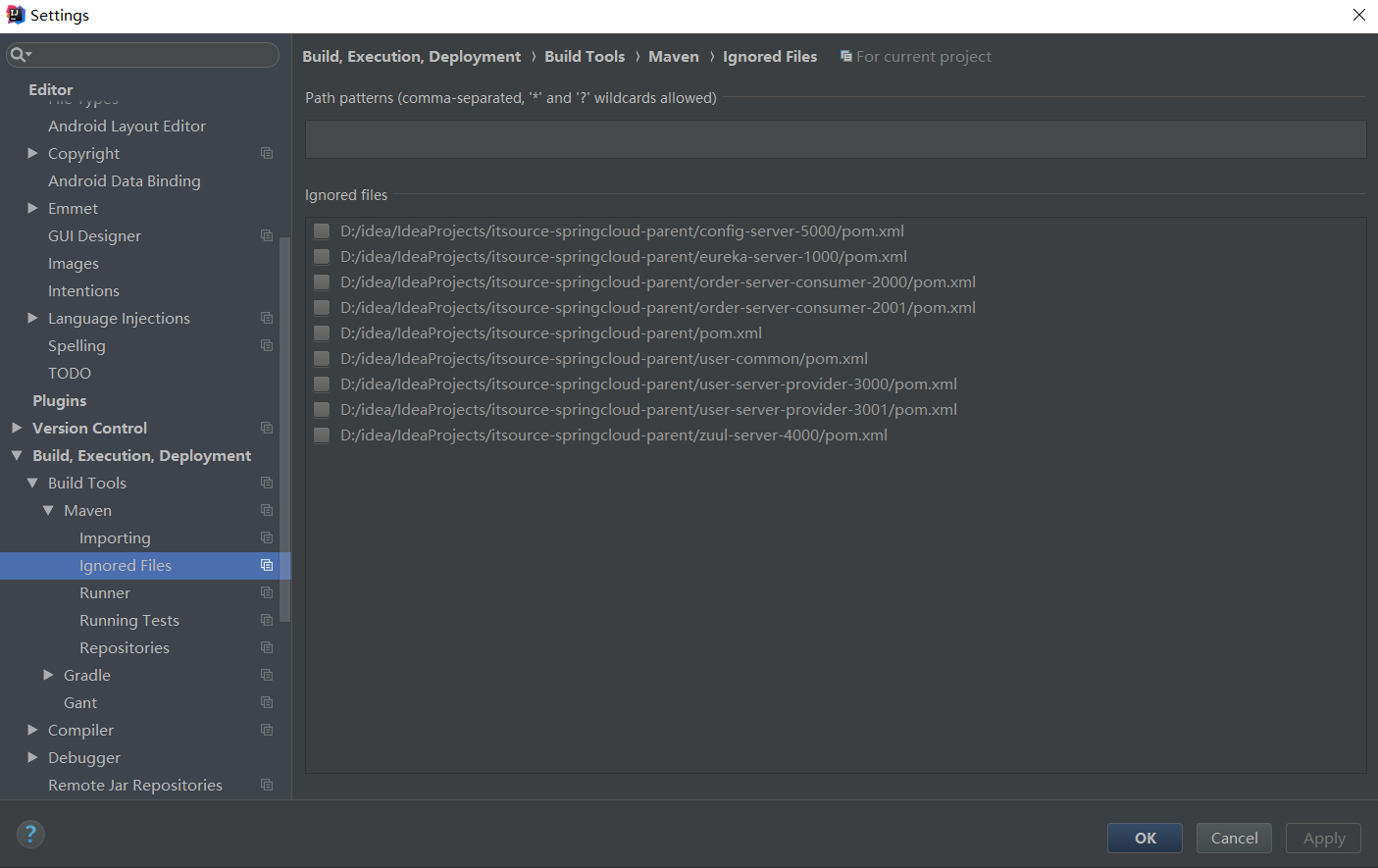Check zuul-server-4000/pom.xml checkbox
The image size is (1378, 868).
(321, 434)
